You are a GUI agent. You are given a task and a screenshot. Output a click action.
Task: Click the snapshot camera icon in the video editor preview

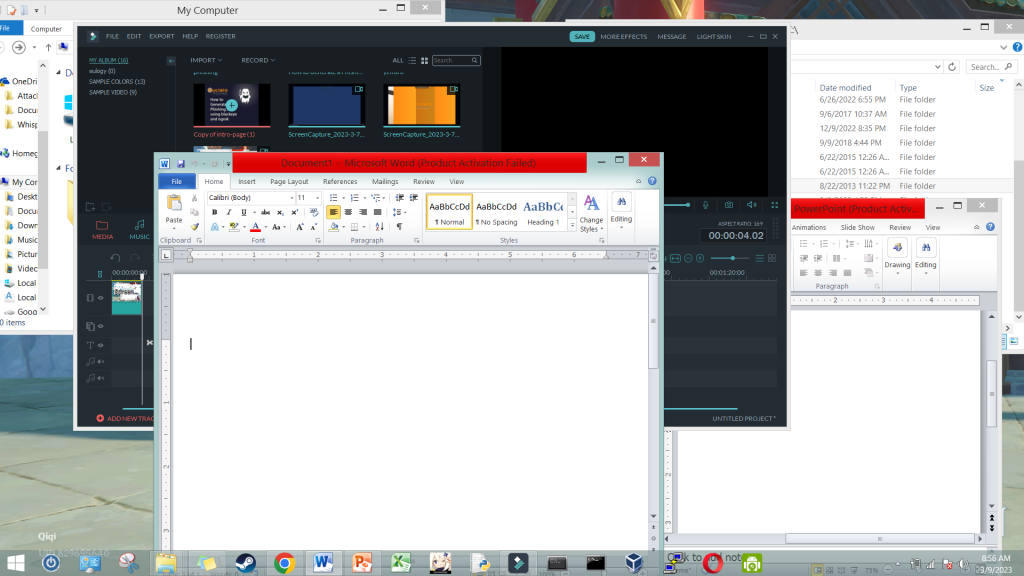coord(729,205)
